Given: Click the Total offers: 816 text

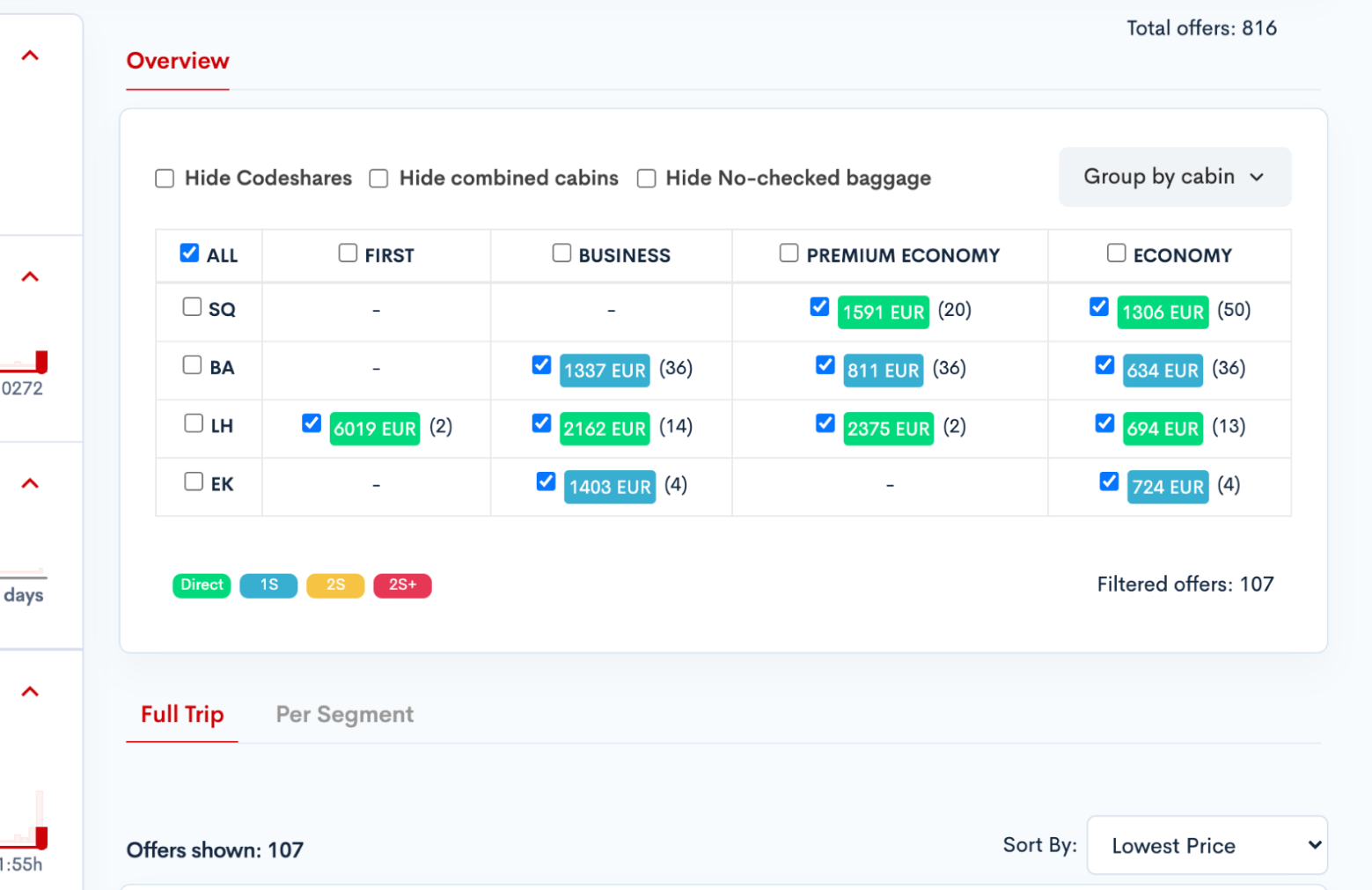Looking at the screenshot, I should coord(1201,28).
